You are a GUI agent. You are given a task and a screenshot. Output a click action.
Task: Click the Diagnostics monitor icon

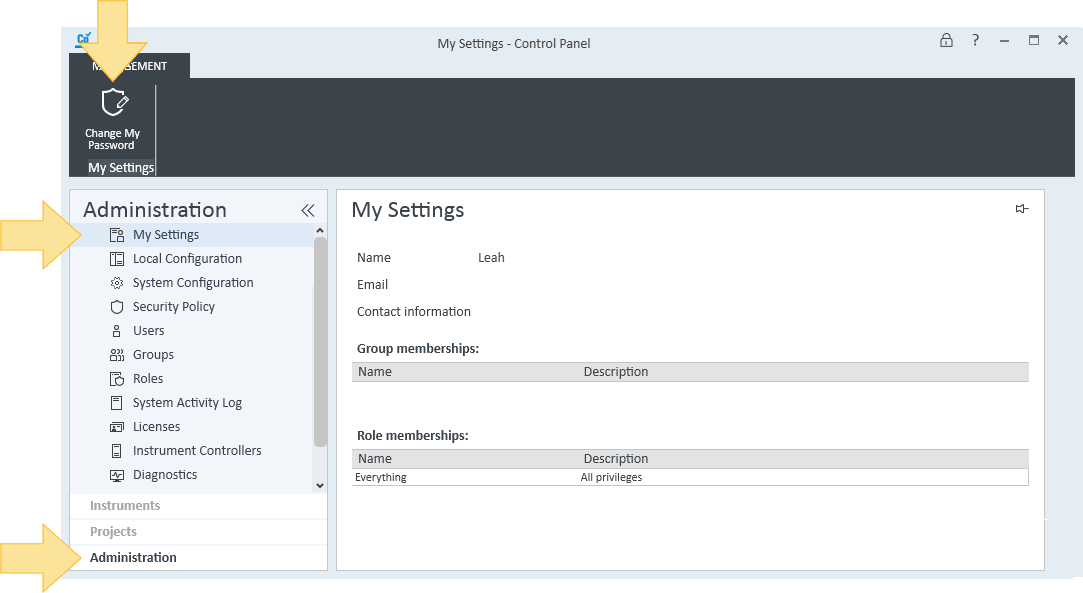point(117,475)
